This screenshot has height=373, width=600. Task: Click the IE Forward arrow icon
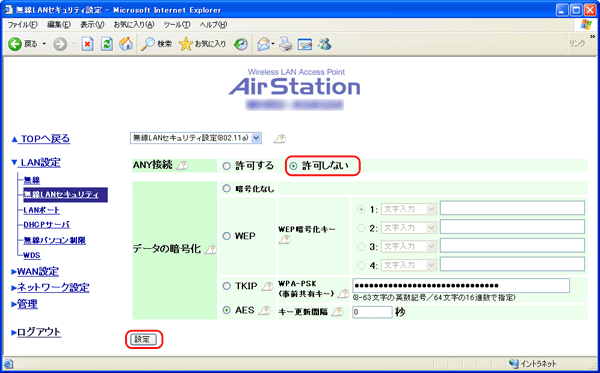click(x=60, y=44)
